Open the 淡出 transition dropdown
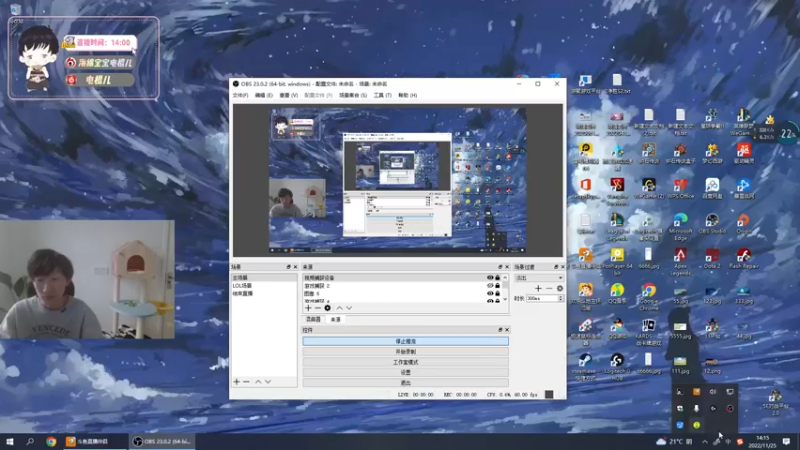This screenshot has height=450, width=800. (x=539, y=278)
